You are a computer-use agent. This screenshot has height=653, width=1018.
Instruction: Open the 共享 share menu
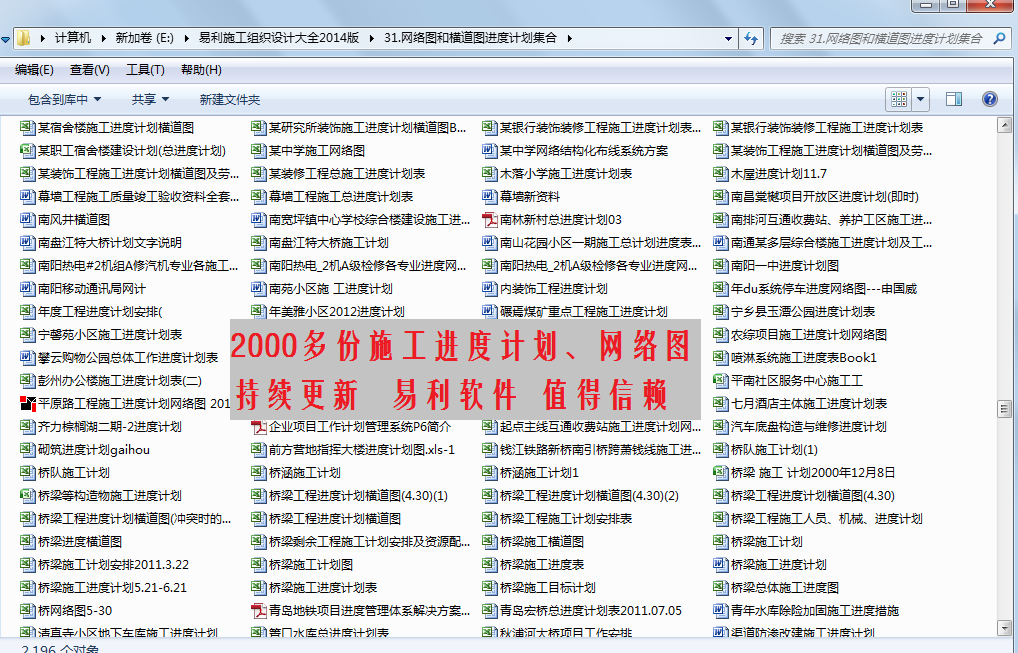tap(150, 99)
